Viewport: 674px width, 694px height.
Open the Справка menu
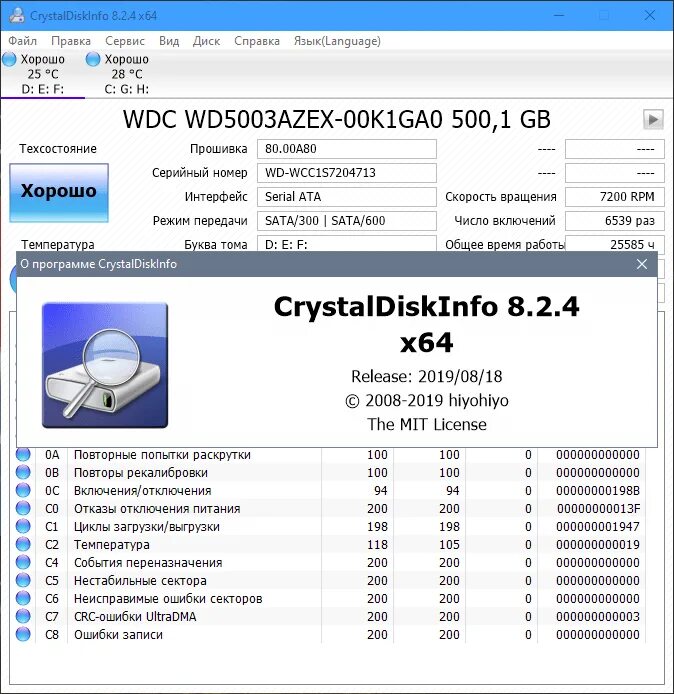click(257, 41)
